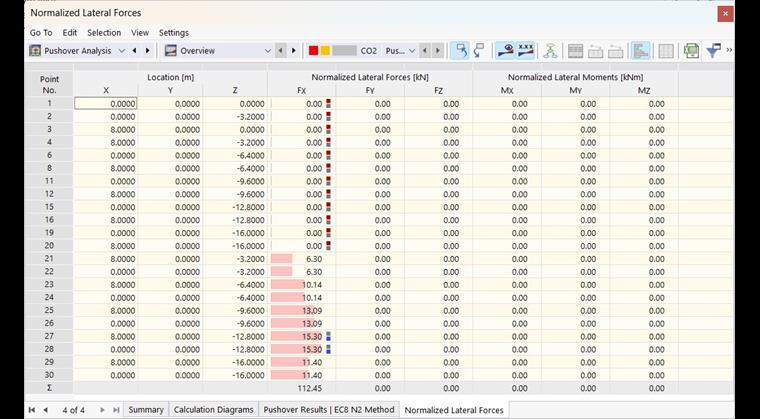Click the Overview table icon
This screenshot has width=760, height=419.
171,50
